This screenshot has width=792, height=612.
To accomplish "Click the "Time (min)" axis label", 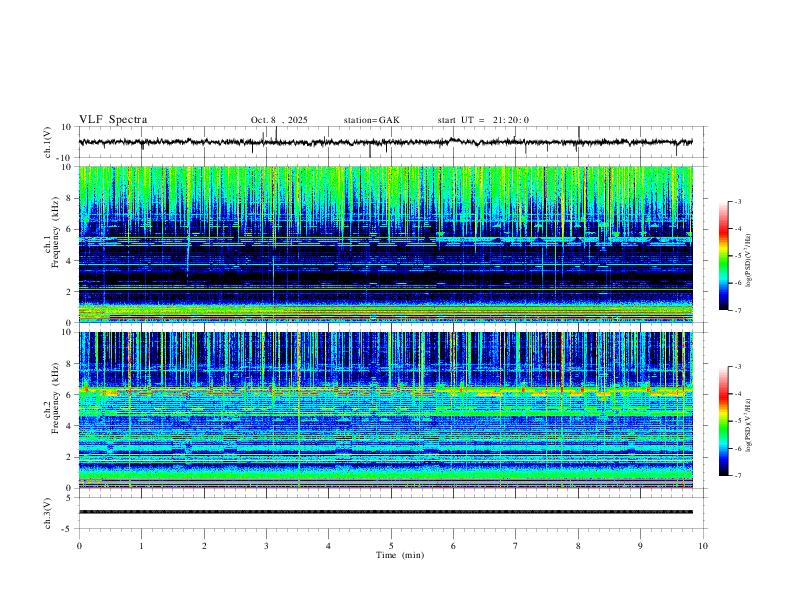I will click(x=400, y=555).
